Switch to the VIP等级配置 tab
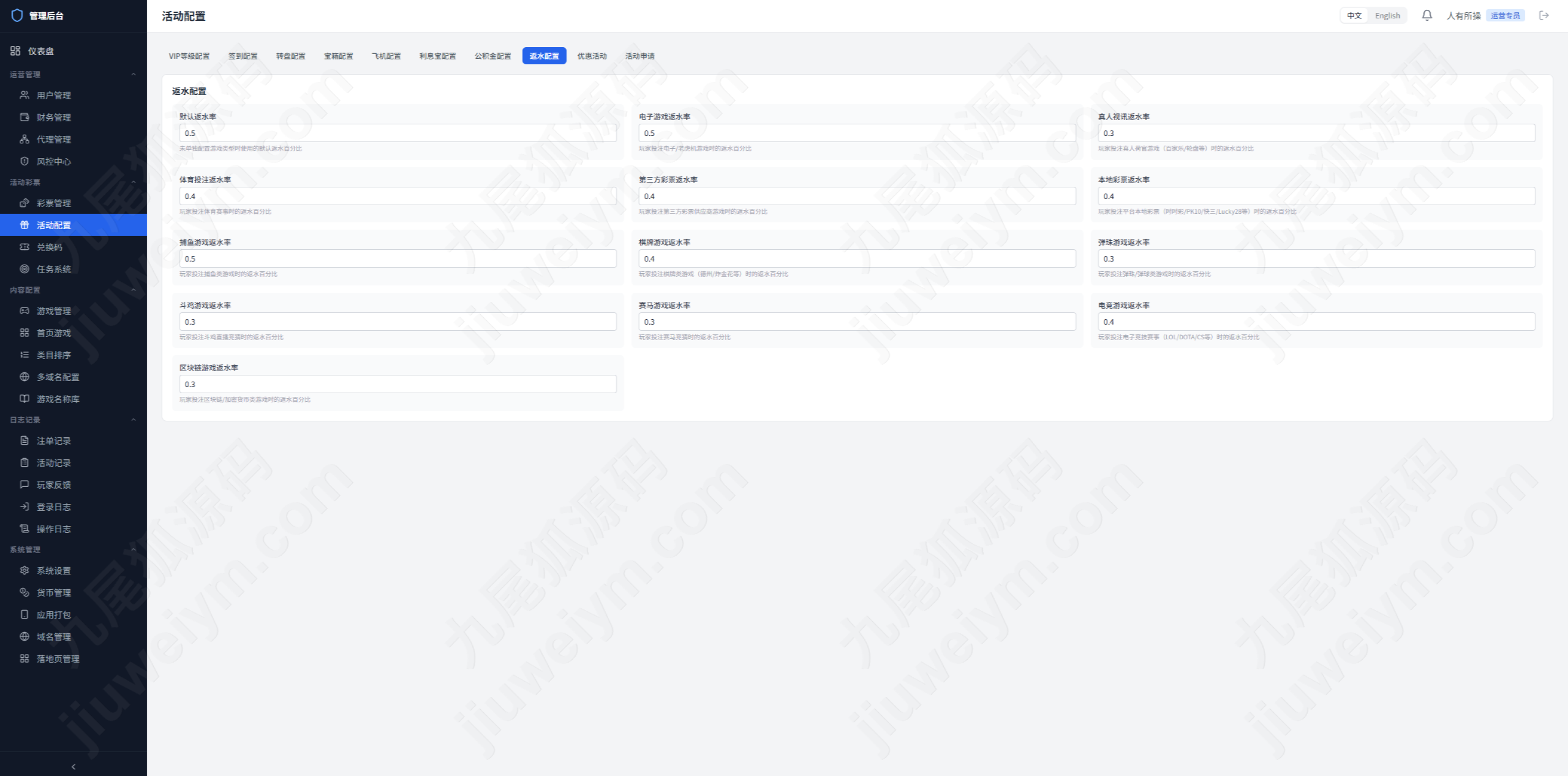Image resolution: width=1568 pixels, height=776 pixels. (189, 56)
